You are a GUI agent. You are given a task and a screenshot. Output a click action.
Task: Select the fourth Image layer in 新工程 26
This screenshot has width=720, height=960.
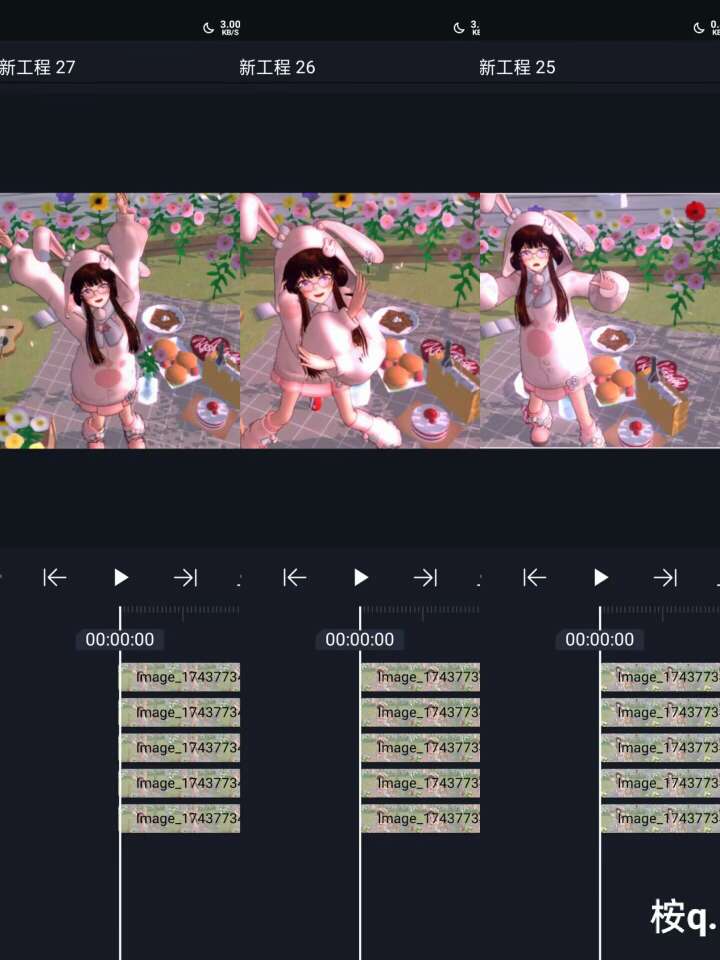coord(420,783)
